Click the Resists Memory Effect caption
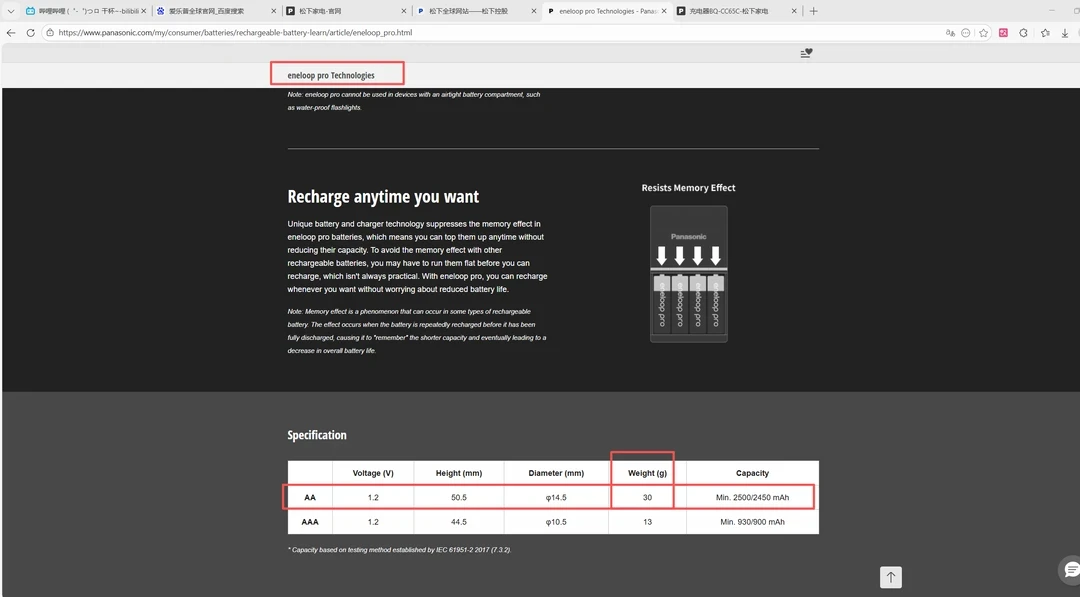The height and width of the screenshot is (597, 1080). (688, 187)
